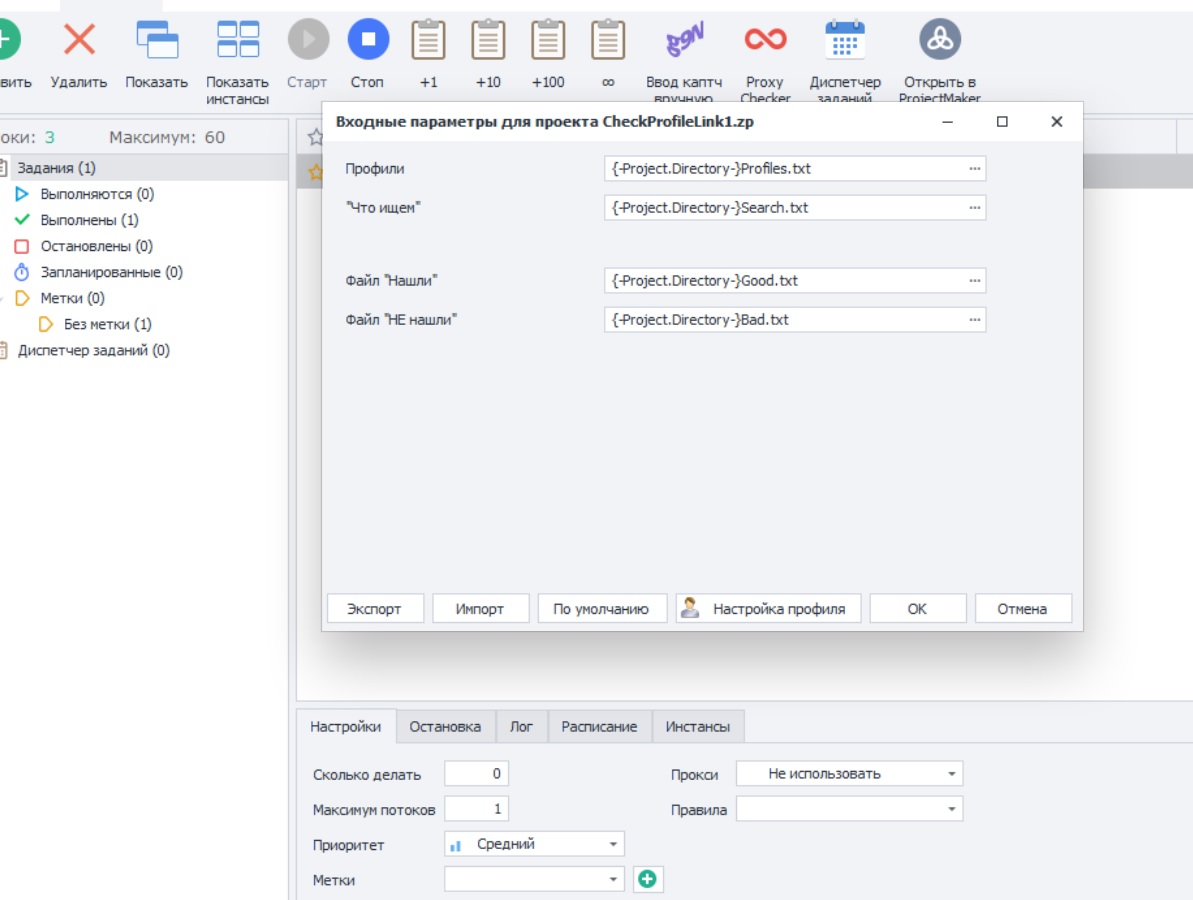Select Выполнены (1) in task tree
1193x900 pixels.
click(x=89, y=220)
